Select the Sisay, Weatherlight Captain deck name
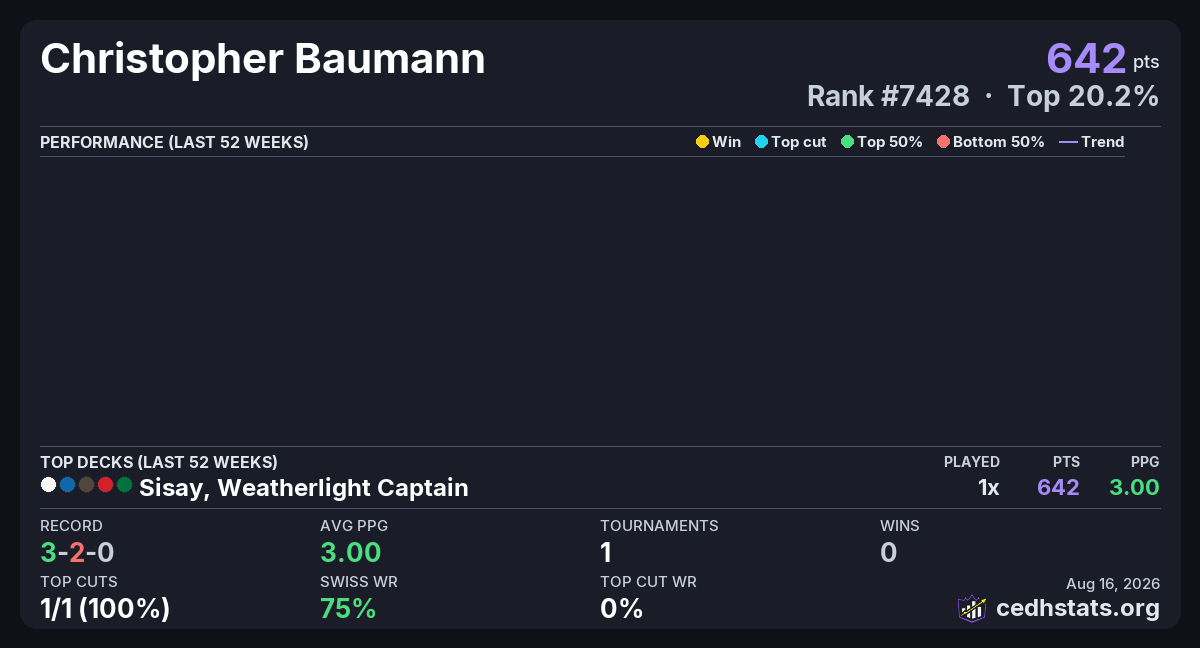This screenshot has height=648, width=1200. point(304,488)
